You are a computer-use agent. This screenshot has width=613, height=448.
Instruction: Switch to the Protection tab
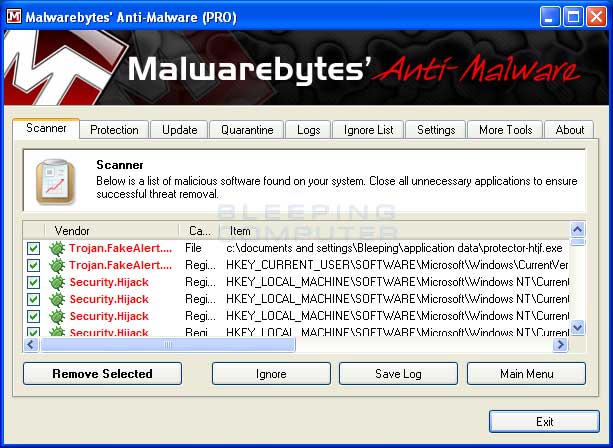click(114, 130)
